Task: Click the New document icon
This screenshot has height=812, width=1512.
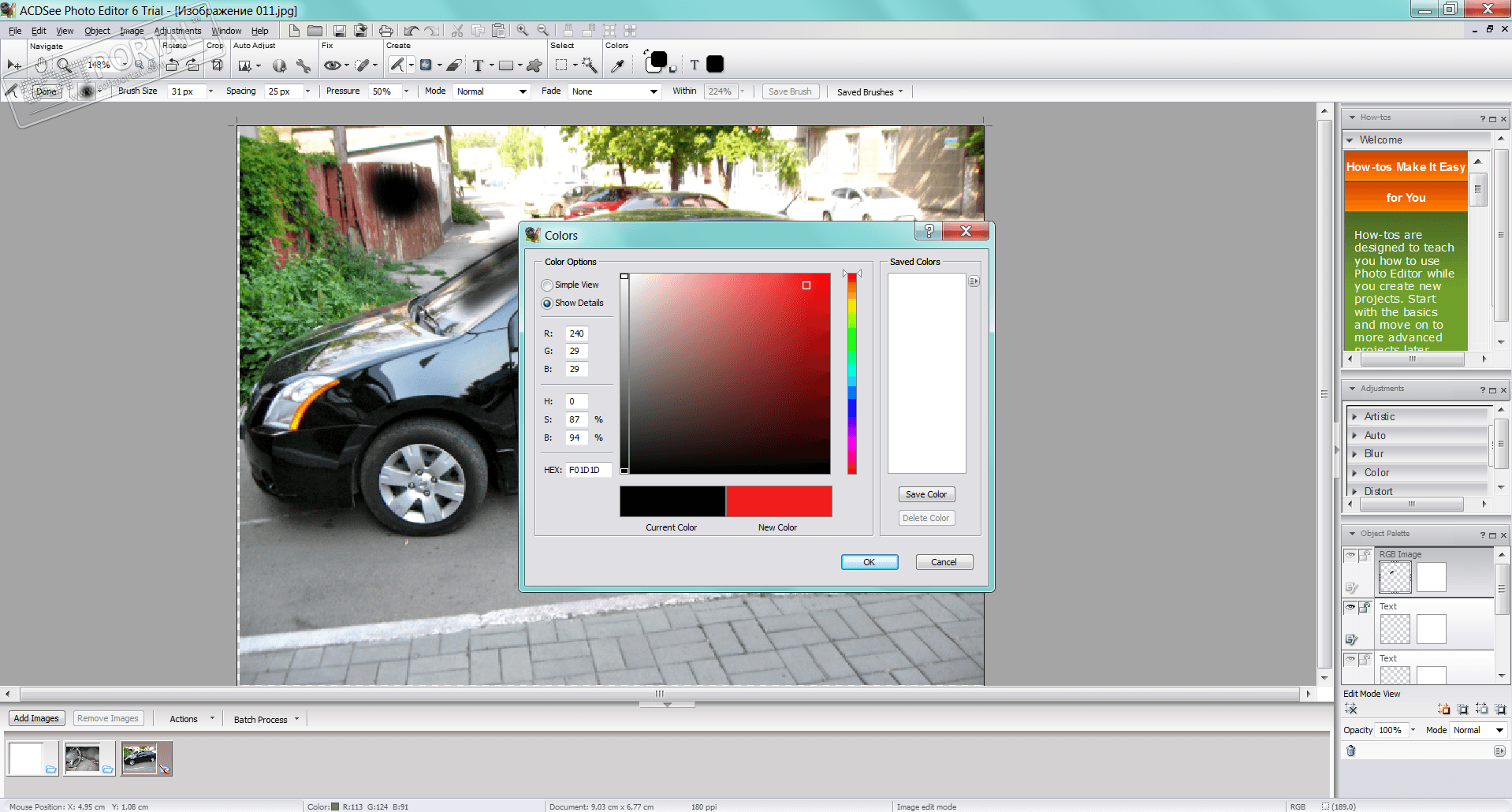Action: tap(294, 31)
